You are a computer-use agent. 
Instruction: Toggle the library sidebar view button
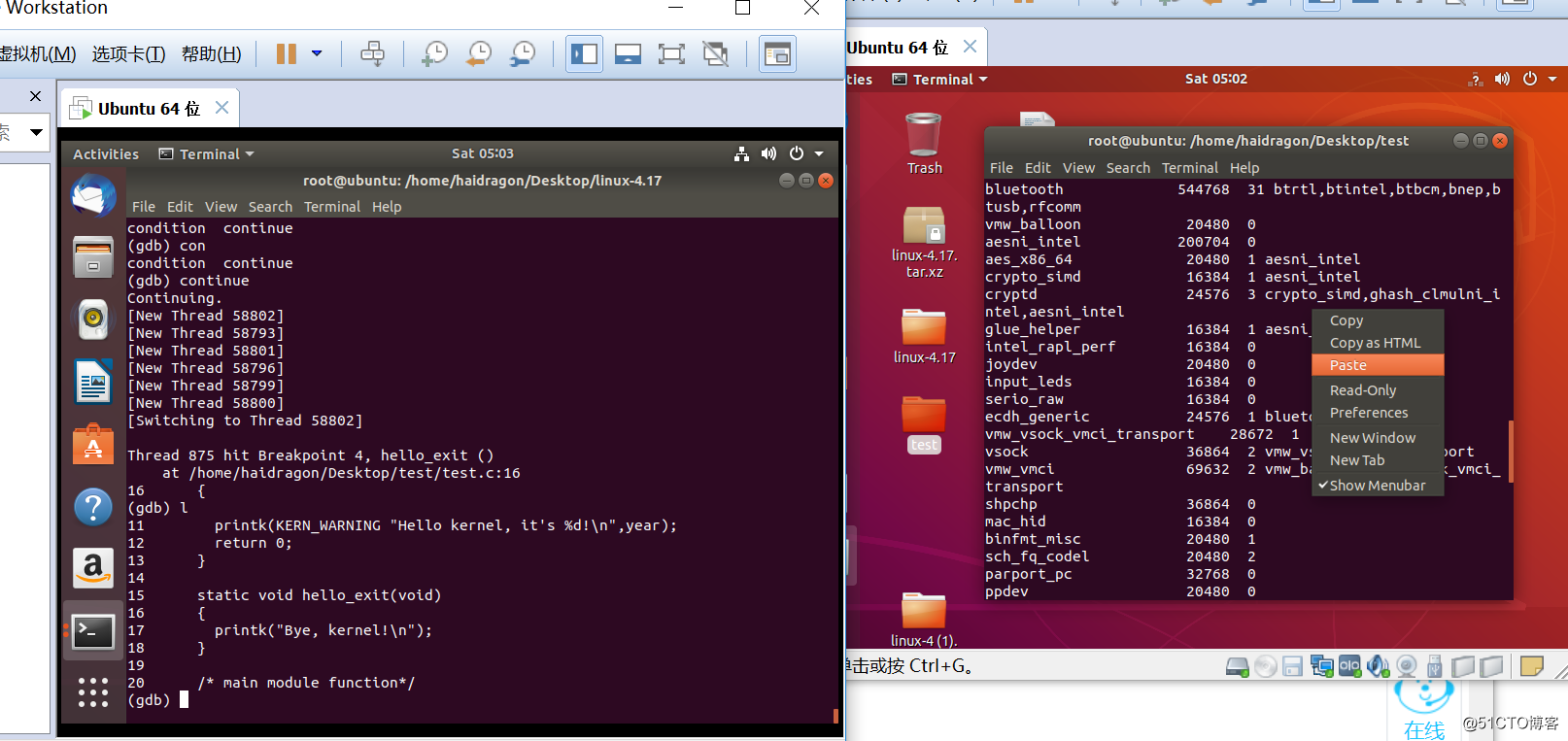(x=584, y=53)
